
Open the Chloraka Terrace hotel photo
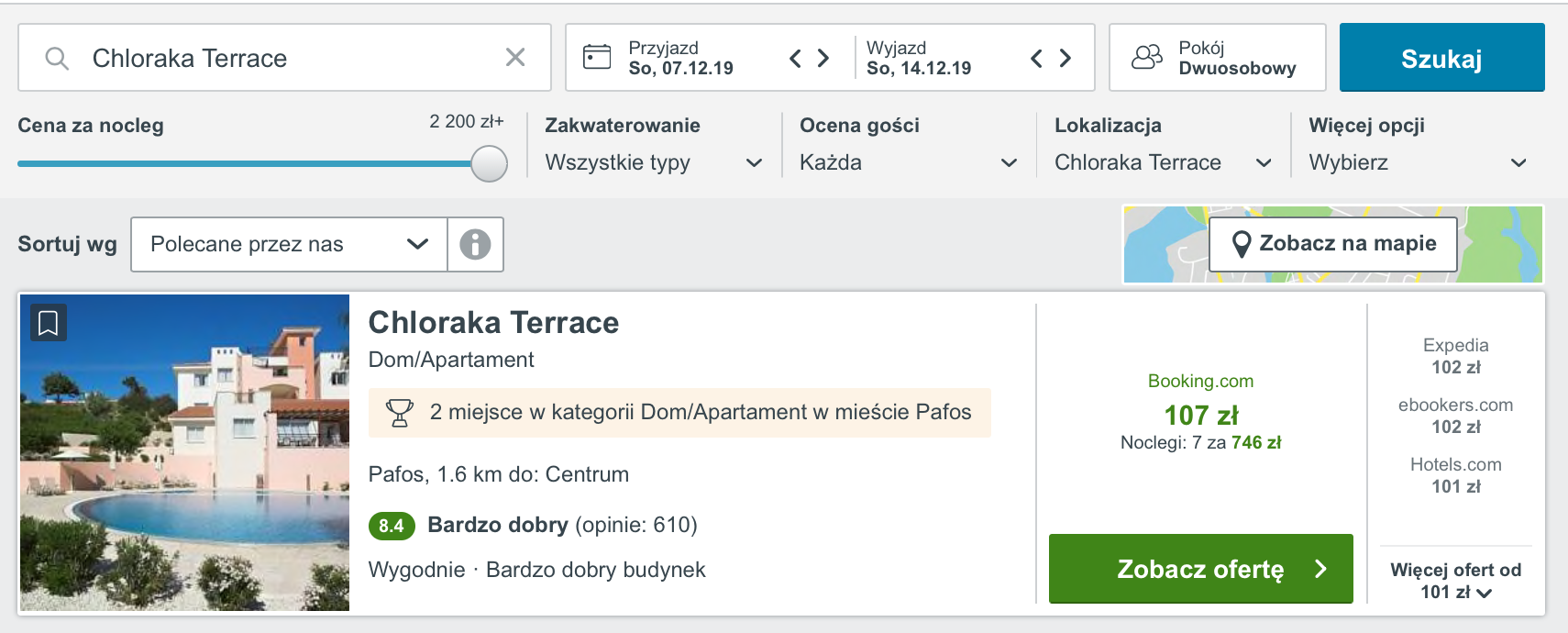[x=185, y=452]
